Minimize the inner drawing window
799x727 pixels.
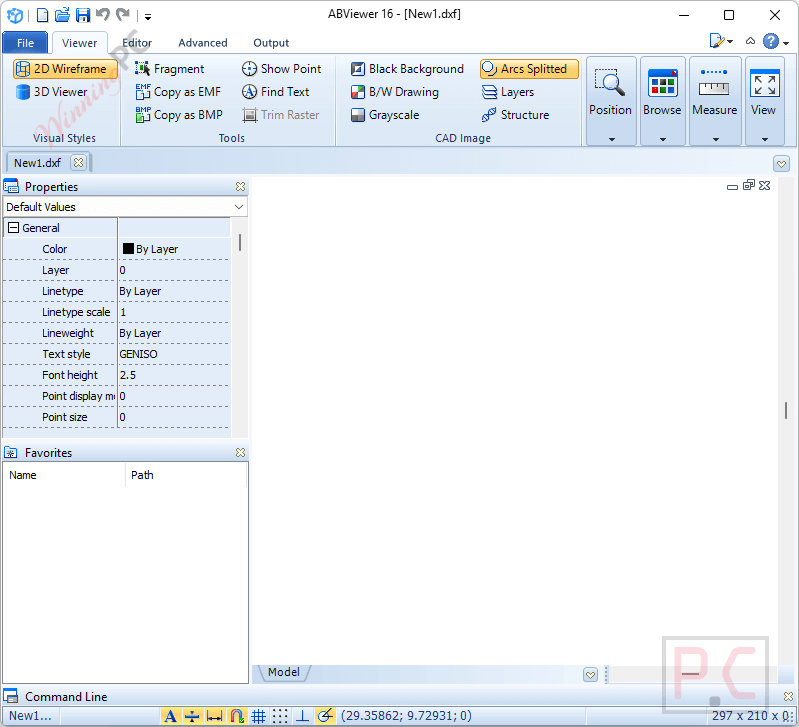point(732,186)
